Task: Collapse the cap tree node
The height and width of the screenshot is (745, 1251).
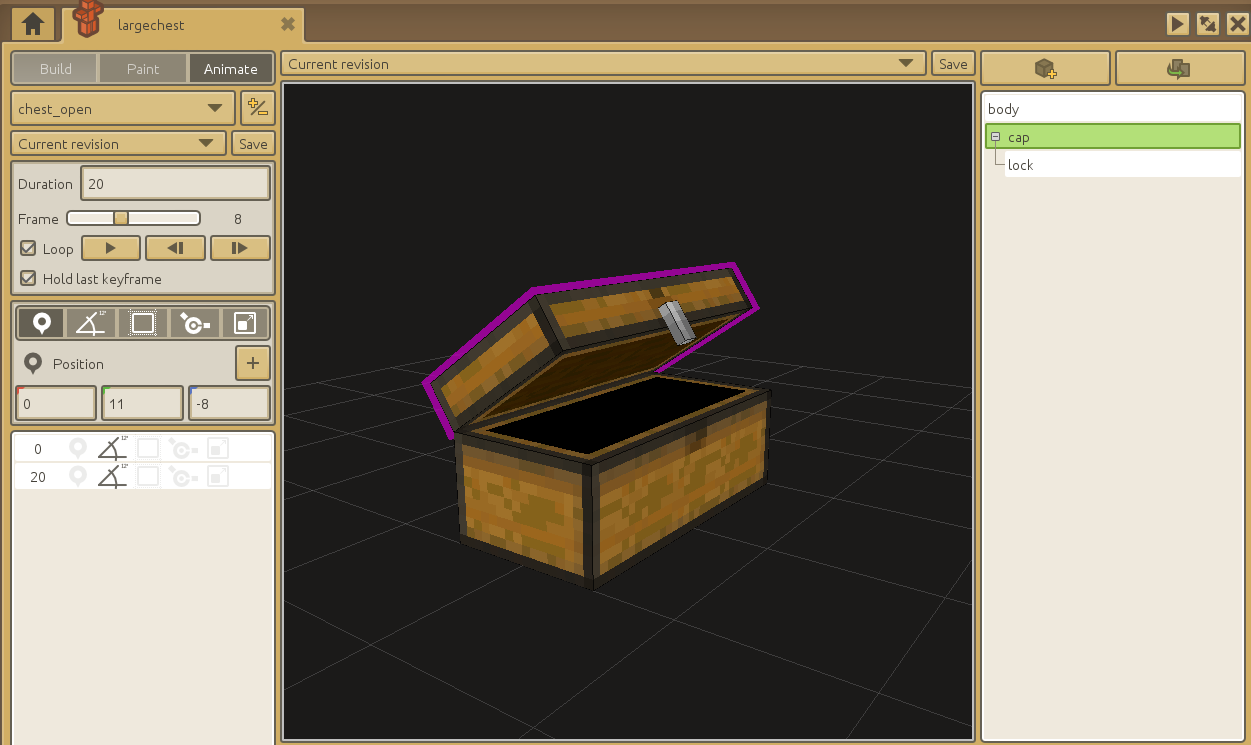Action: pos(995,137)
